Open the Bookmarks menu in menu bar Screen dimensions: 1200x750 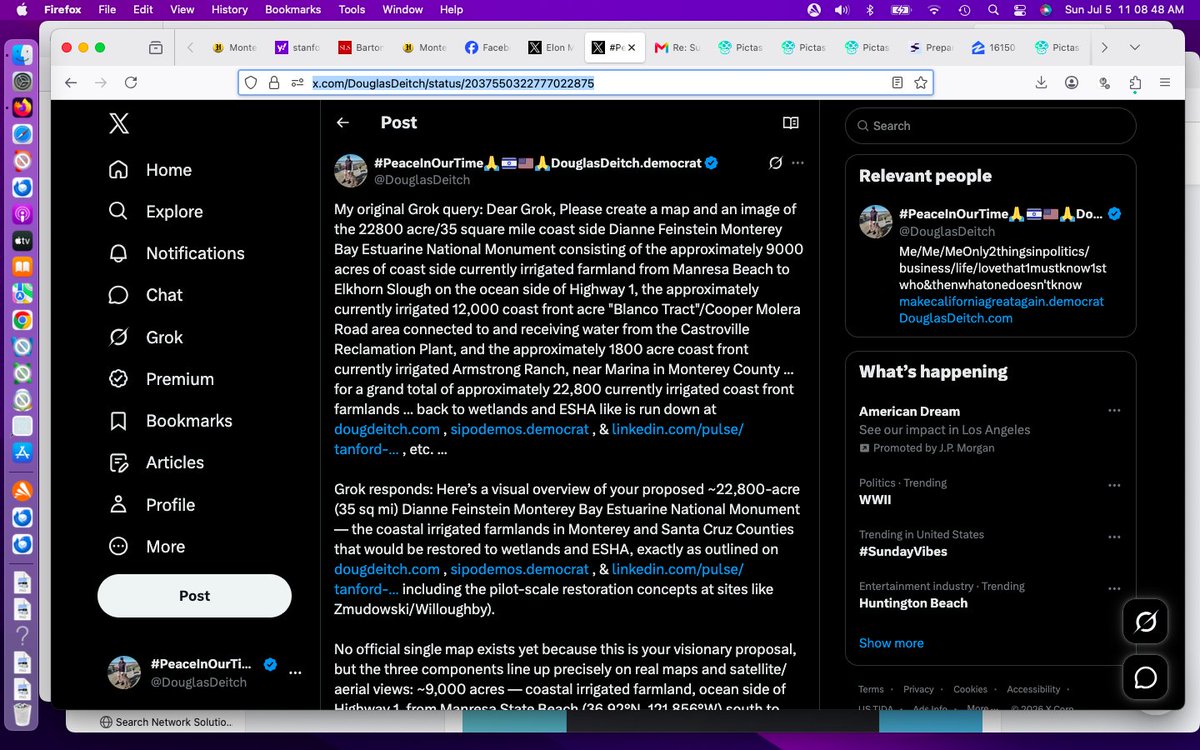[294, 10]
